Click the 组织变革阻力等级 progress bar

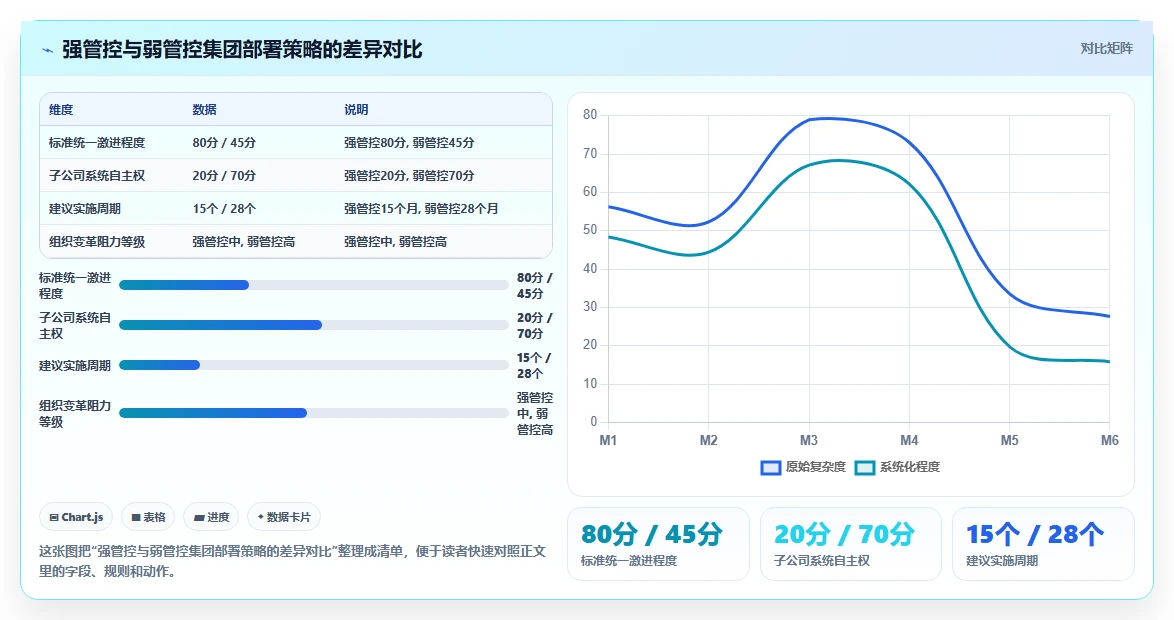314,413
